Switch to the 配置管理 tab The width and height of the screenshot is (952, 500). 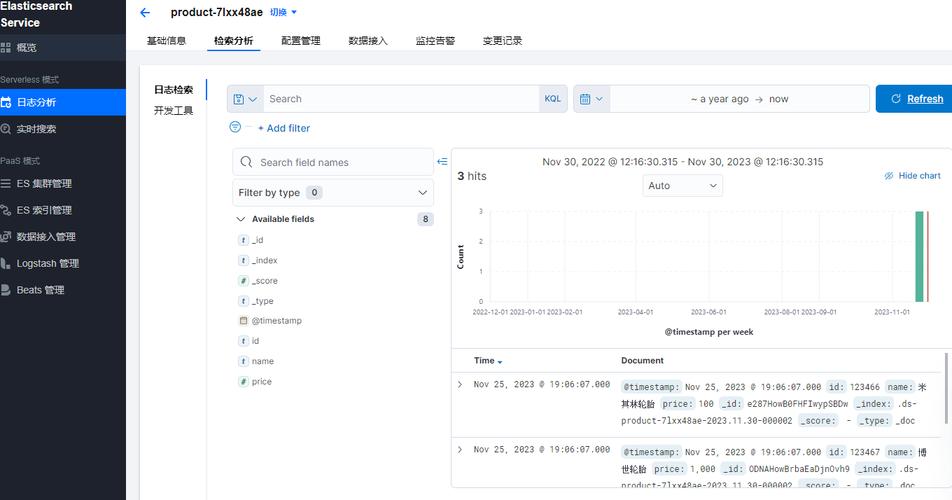pos(301,41)
